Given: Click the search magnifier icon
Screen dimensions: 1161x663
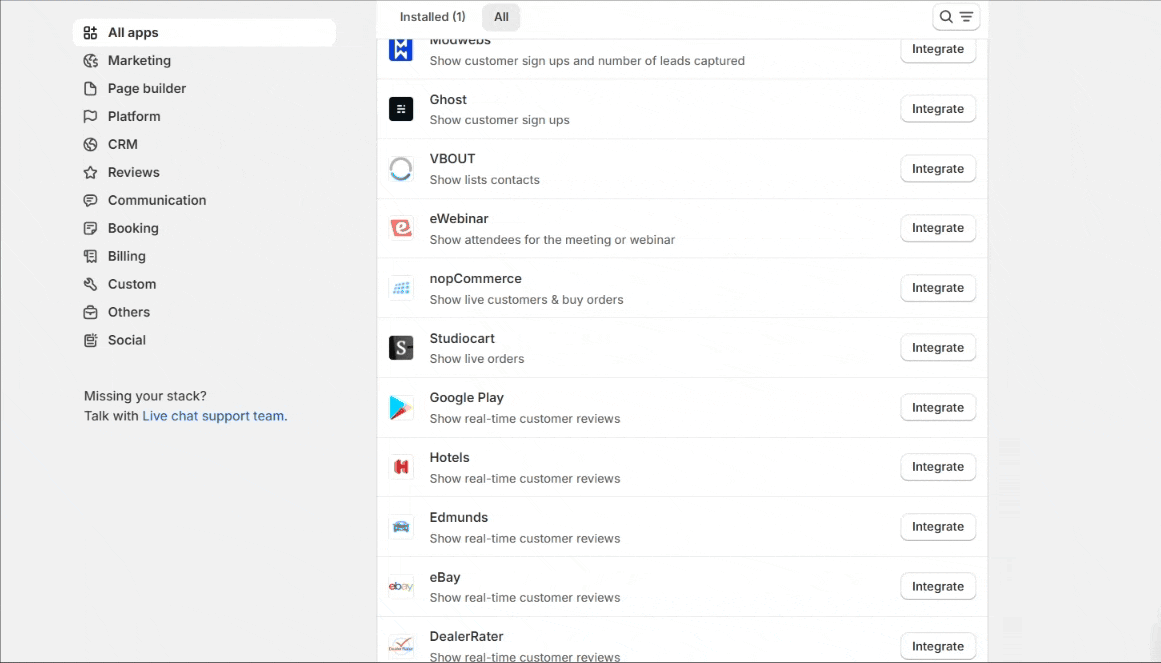Looking at the screenshot, I should click(x=946, y=17).
